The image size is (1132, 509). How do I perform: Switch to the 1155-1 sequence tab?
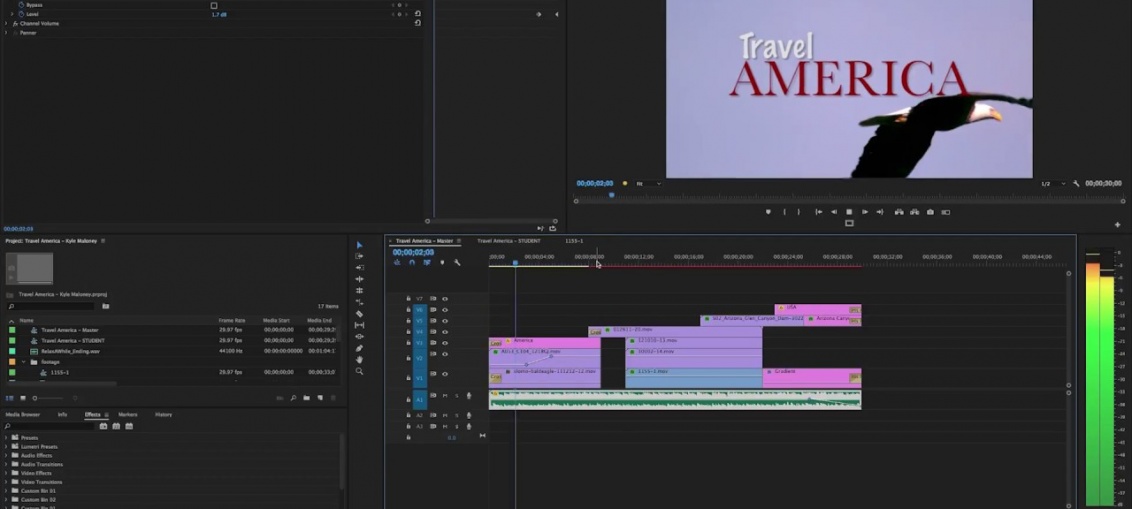tap(574, 240)
